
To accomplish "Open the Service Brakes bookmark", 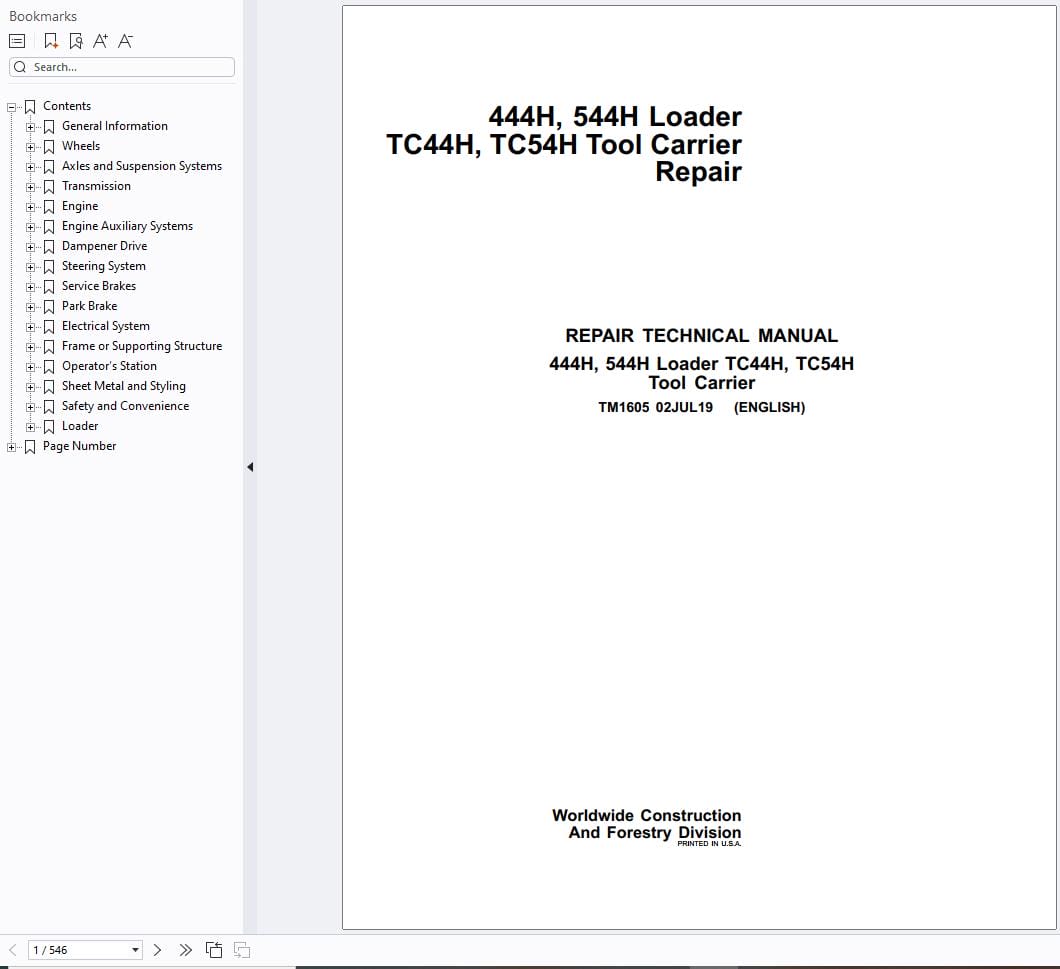I will (99, 286).
